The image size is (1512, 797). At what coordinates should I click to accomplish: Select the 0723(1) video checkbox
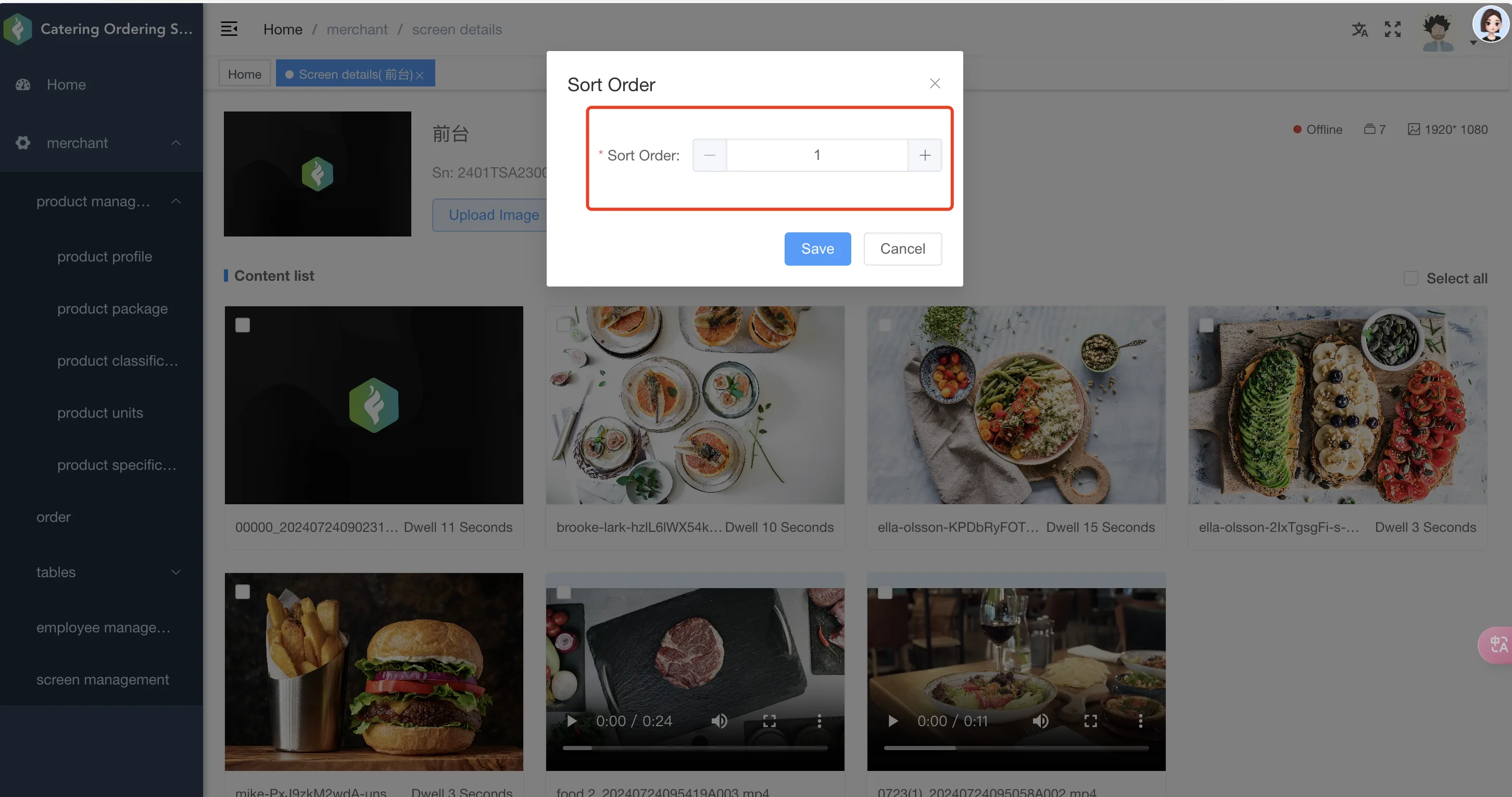pyautogui.click(x=885, y=591)
